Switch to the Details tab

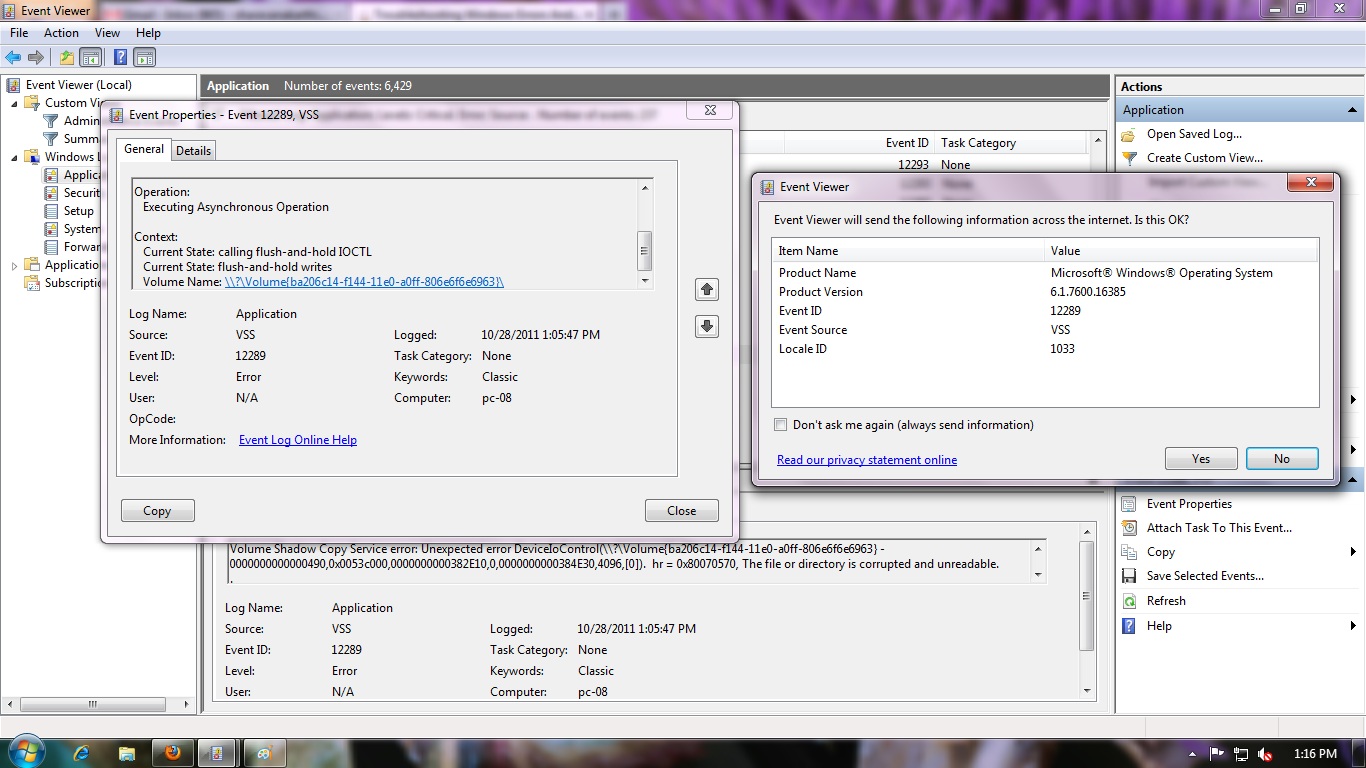193,150
